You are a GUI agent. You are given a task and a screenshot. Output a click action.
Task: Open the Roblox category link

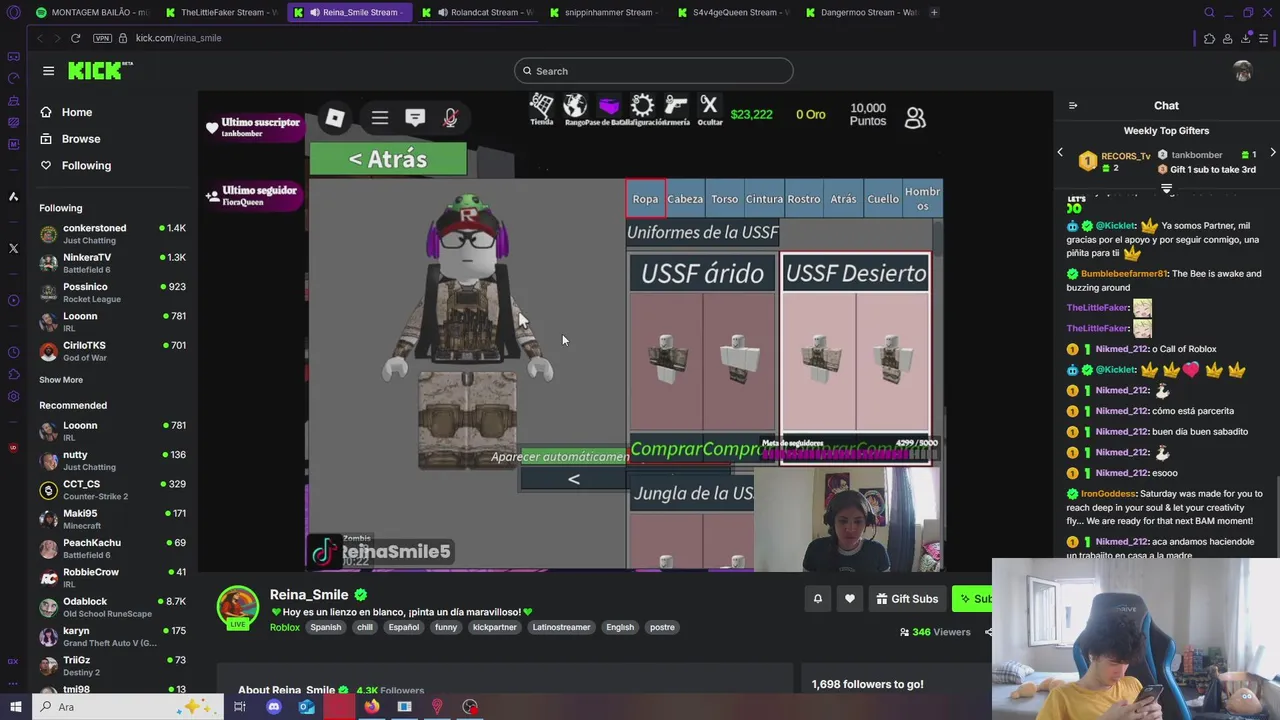click(284, 627)
